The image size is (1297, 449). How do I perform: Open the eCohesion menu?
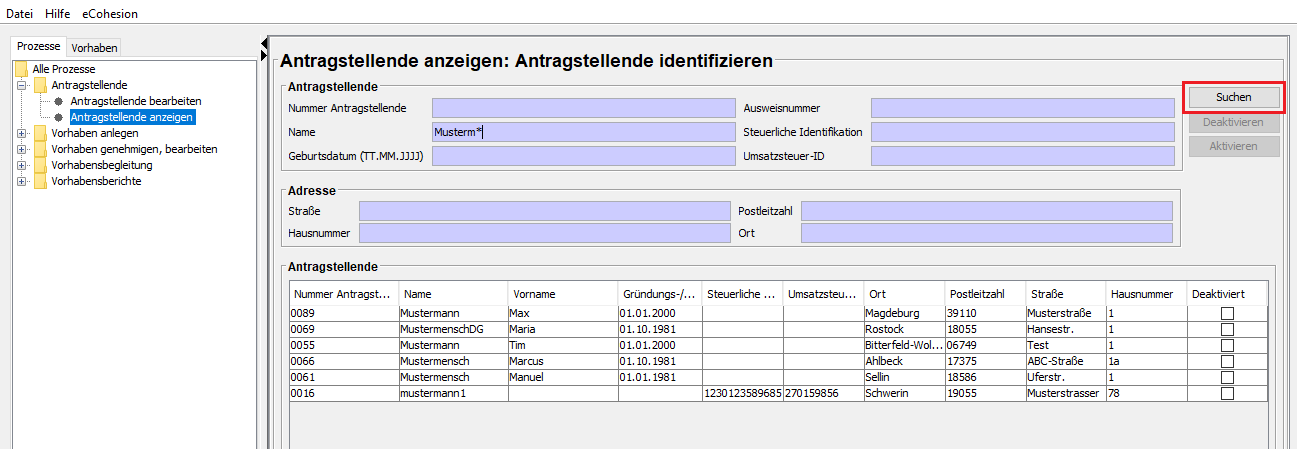[x=110, y=14]
